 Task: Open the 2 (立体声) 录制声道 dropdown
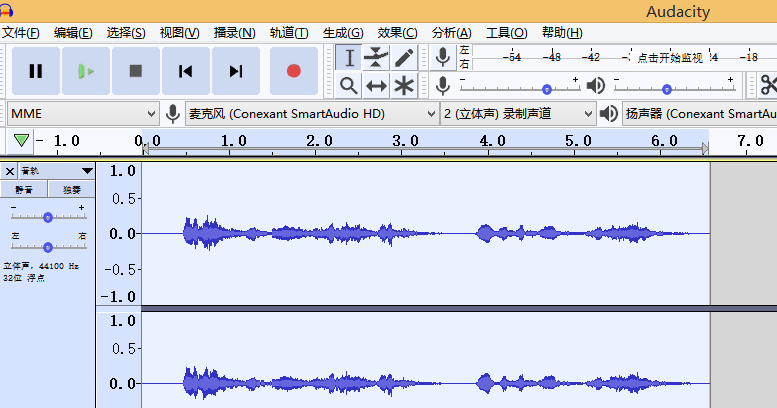(x=518, y=114)
